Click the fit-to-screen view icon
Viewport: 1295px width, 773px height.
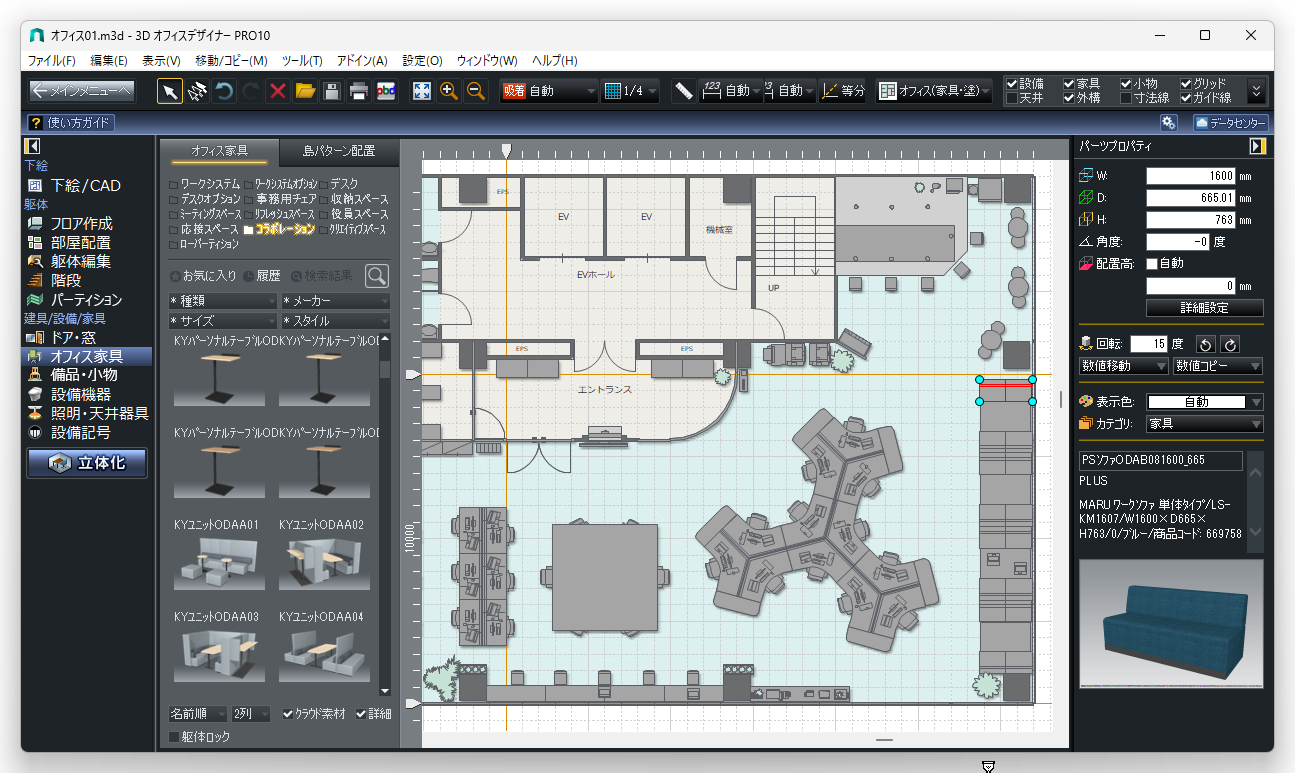point(422,91)
